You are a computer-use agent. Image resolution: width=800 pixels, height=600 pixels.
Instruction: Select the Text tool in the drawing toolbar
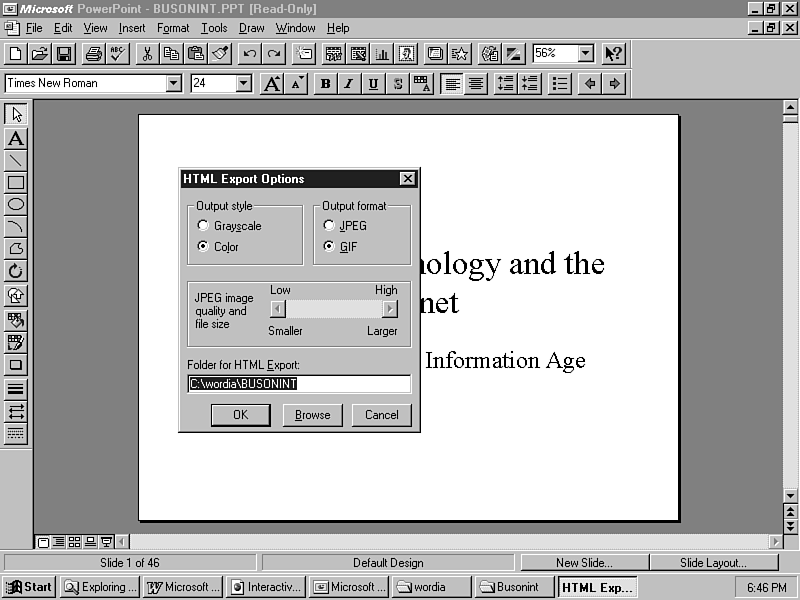[x=16, y=139]
